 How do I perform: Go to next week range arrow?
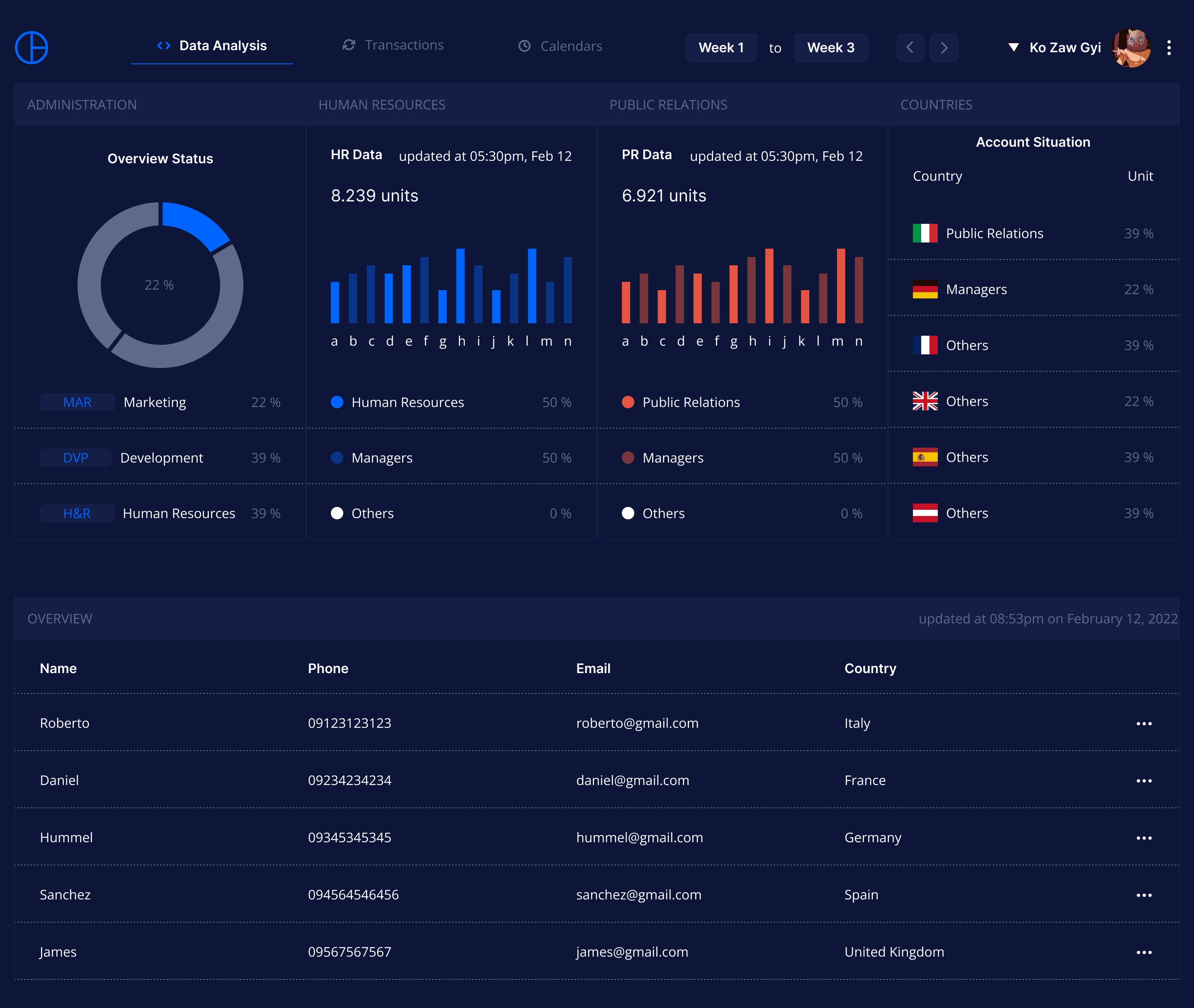coord(944,47)
